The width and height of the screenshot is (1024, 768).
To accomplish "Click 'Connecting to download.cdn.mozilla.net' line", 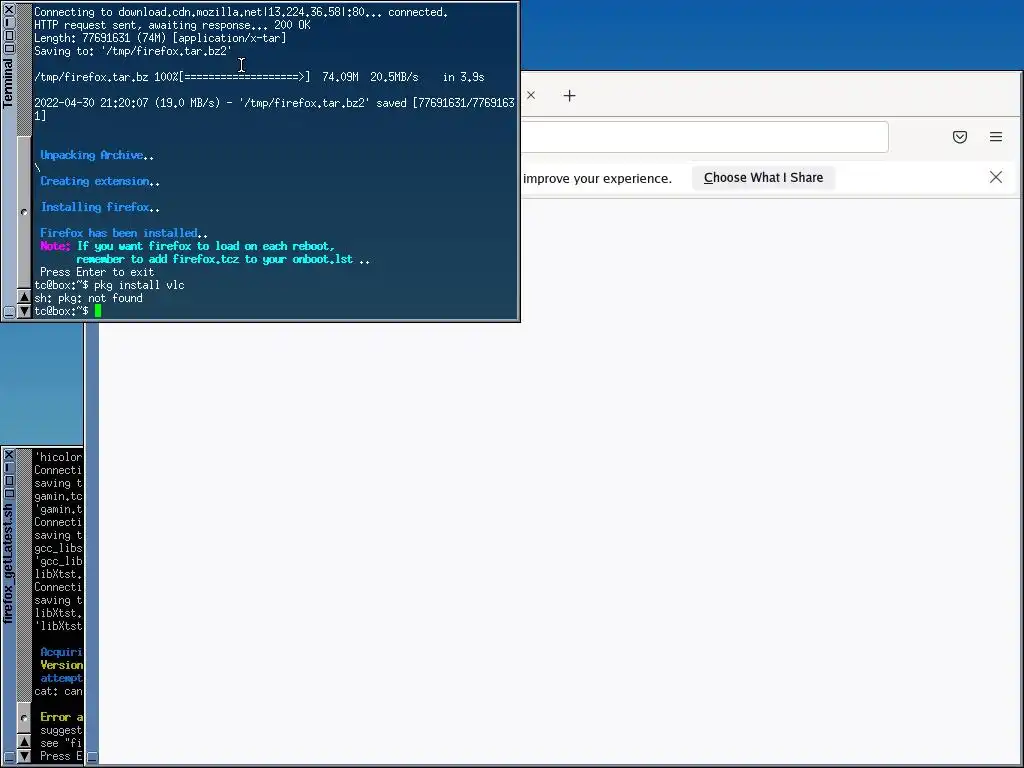I will 241,12.
